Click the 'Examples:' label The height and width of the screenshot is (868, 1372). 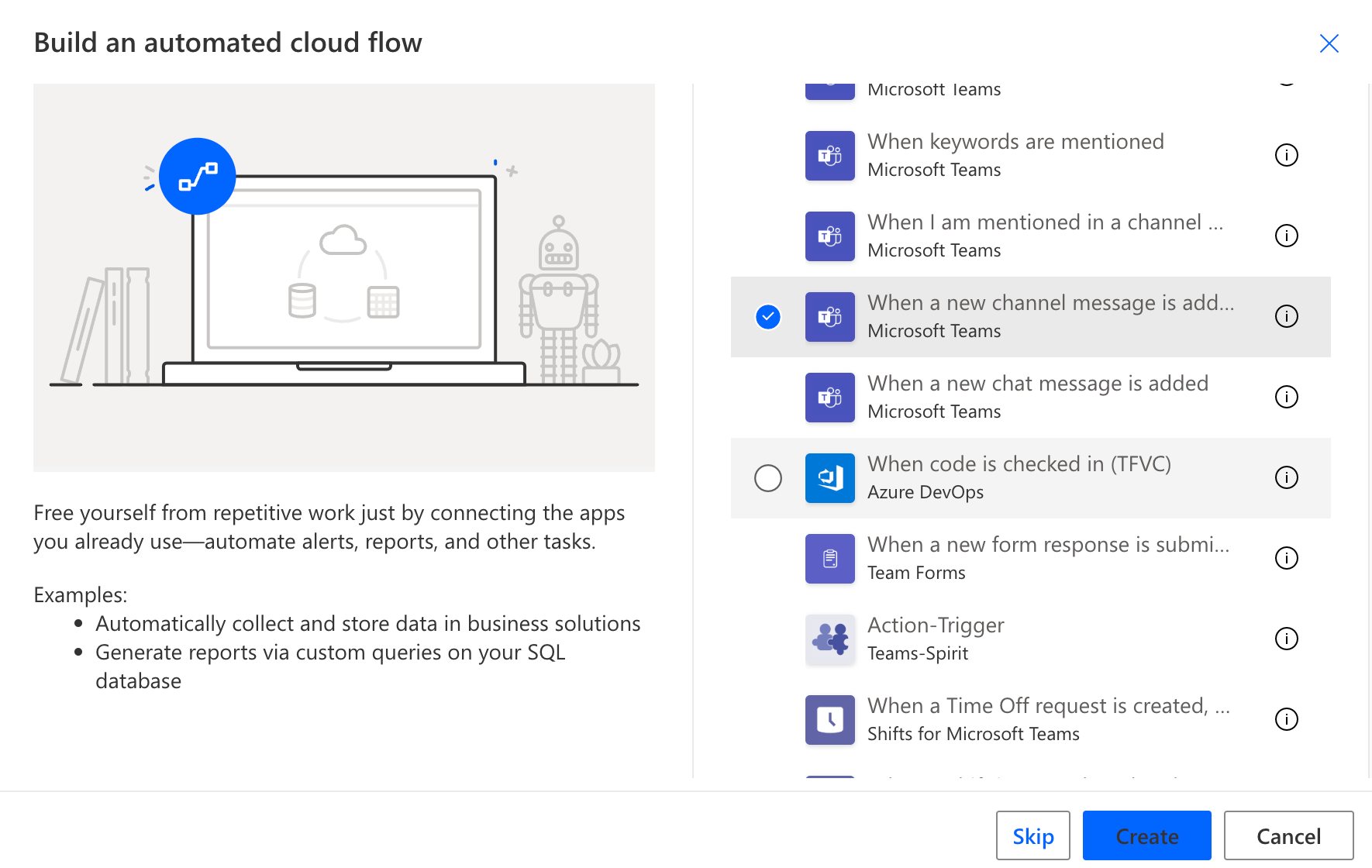(81, 595)
